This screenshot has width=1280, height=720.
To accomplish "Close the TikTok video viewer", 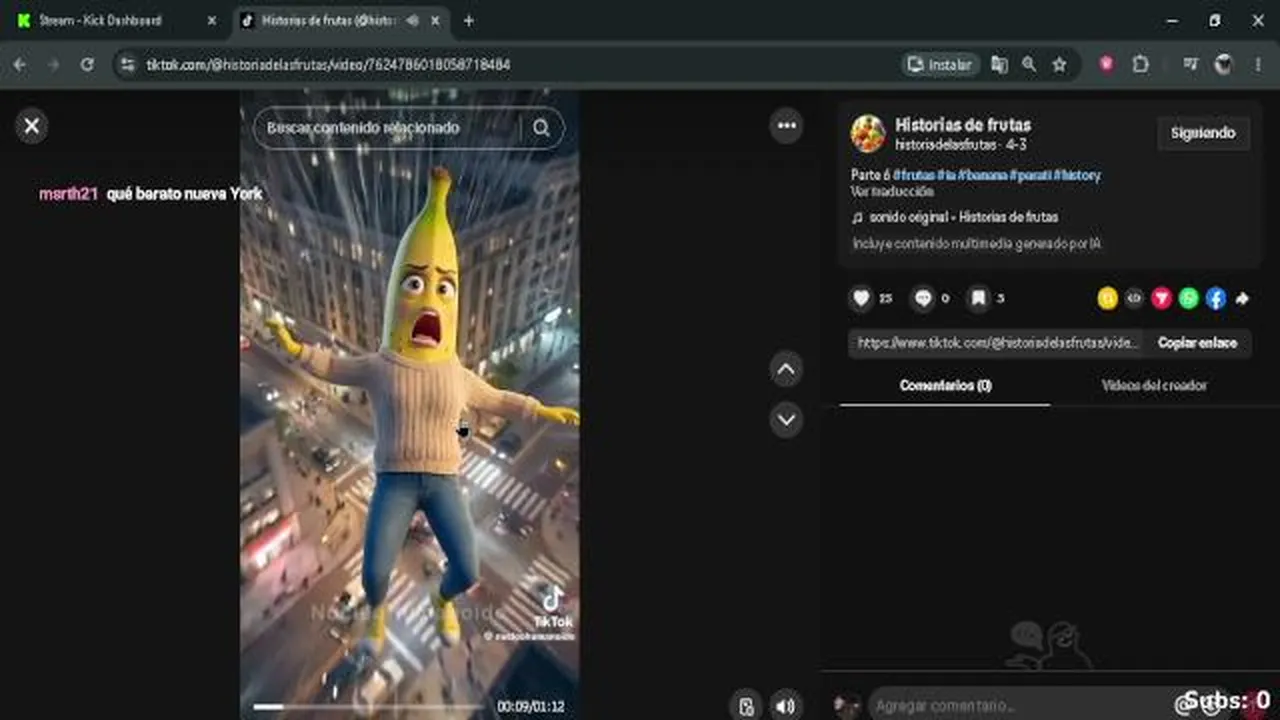I will [x=32, y=126].
